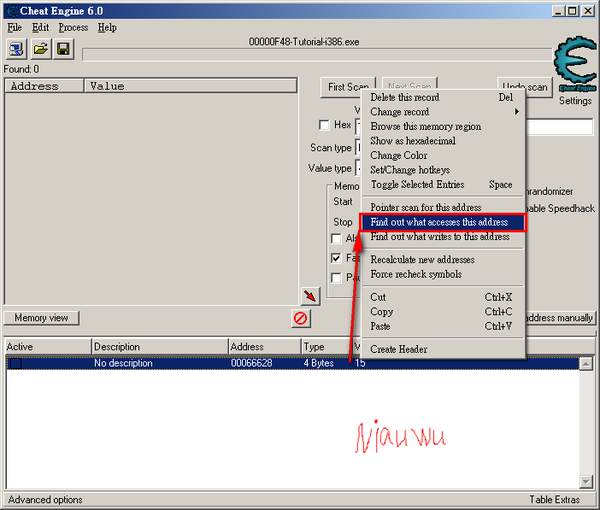
Task: Open the Memory view button
Action: 41,318
